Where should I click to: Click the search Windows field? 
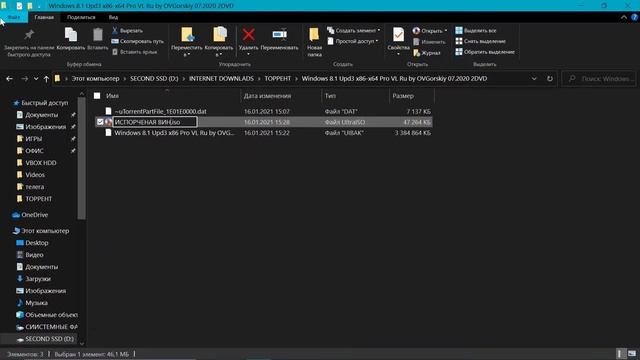point(599,79)
